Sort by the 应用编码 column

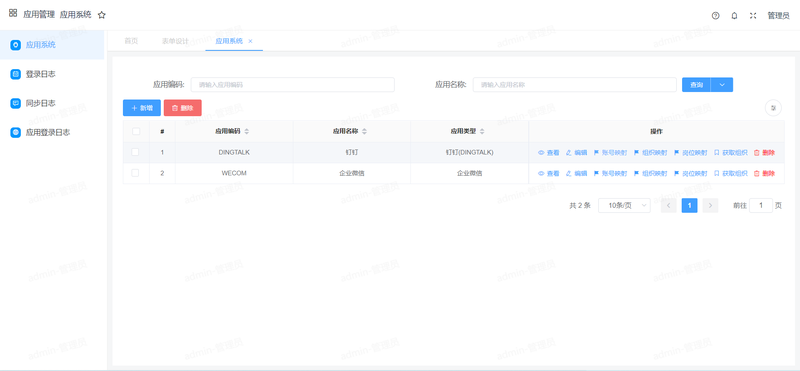point(247,132)
